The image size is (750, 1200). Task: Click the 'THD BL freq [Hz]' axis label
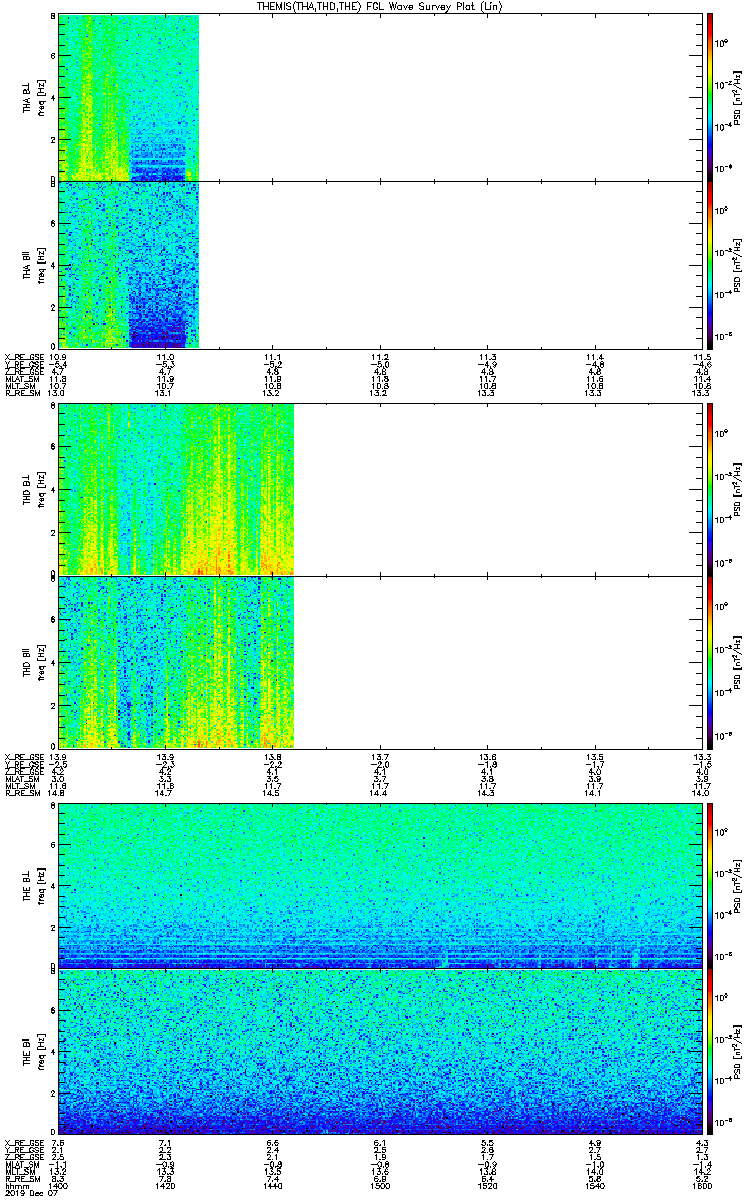click(x=33, y=489)
